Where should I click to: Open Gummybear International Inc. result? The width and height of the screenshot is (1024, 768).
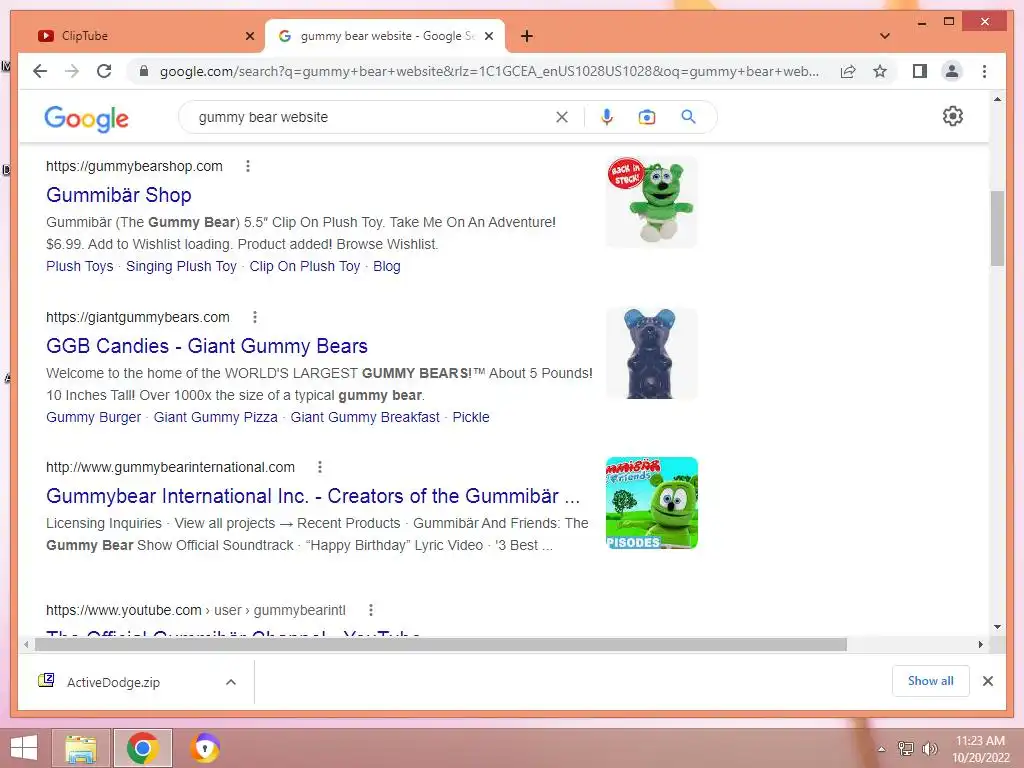pos(313,496)
